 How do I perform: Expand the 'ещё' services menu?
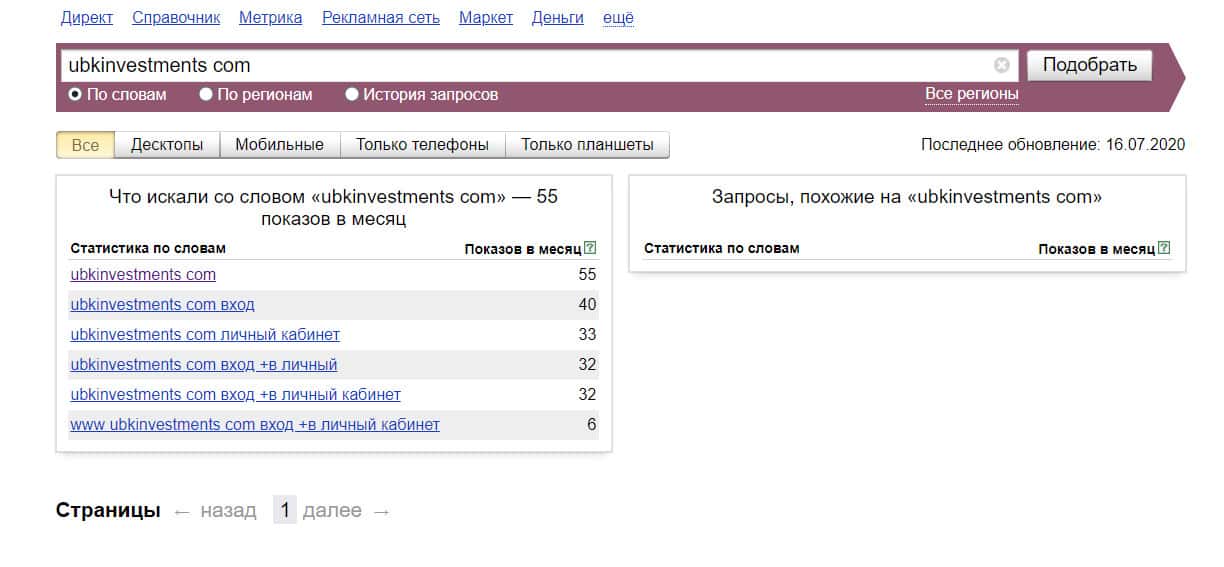618,18
